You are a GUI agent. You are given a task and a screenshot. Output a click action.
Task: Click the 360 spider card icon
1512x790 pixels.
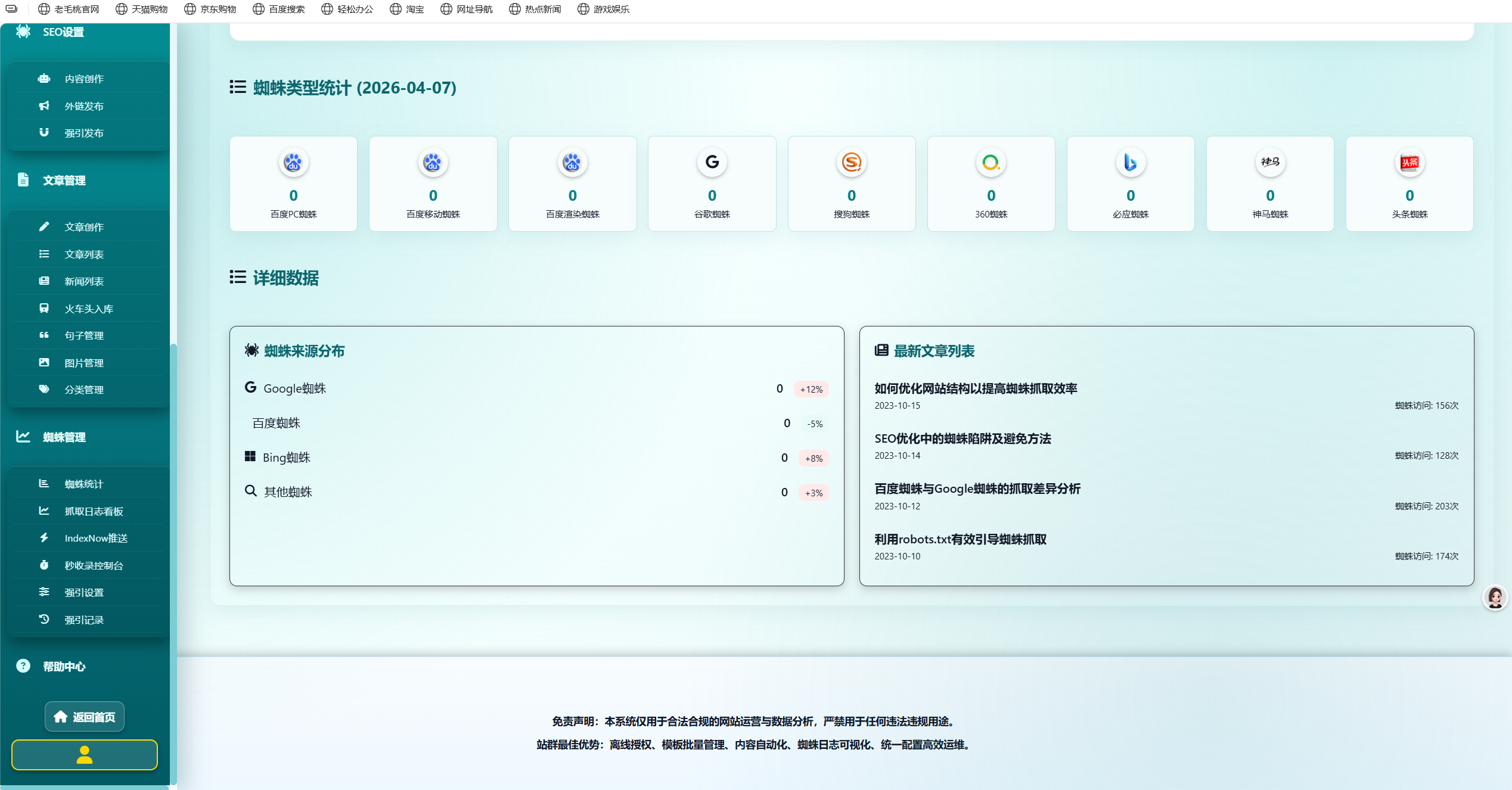(x=991, y=162)
